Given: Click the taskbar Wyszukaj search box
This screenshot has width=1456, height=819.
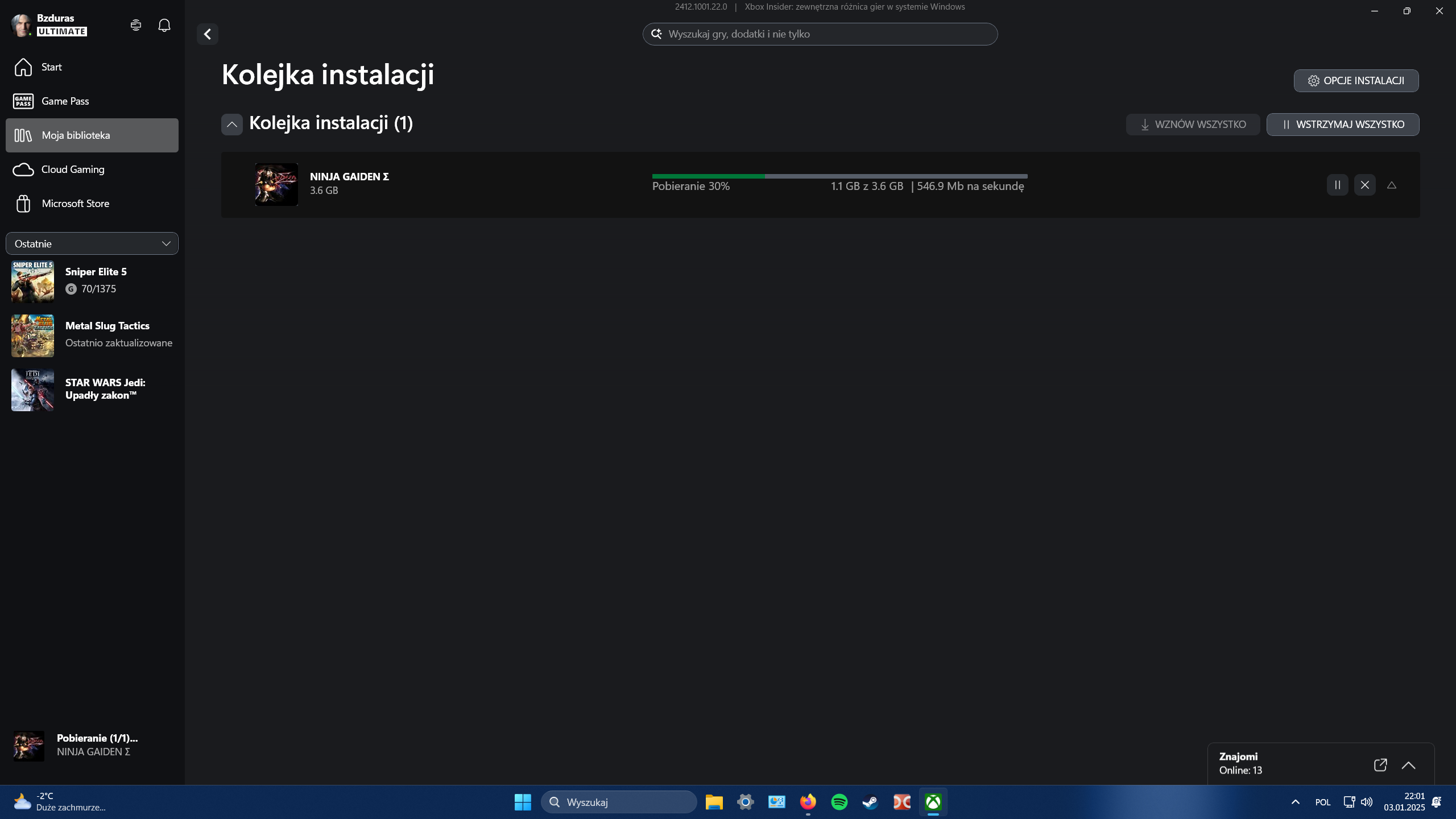Looking at the screenshot, I should 619,803.
